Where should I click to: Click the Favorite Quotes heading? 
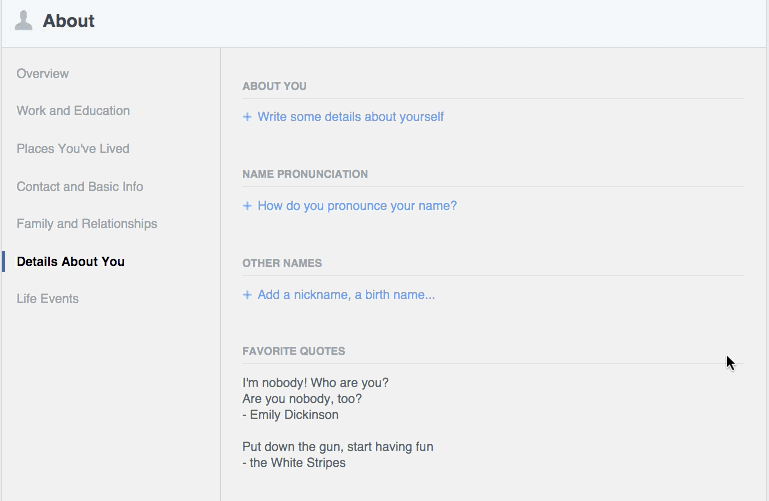pyautogui.click(x=294, y=351)
